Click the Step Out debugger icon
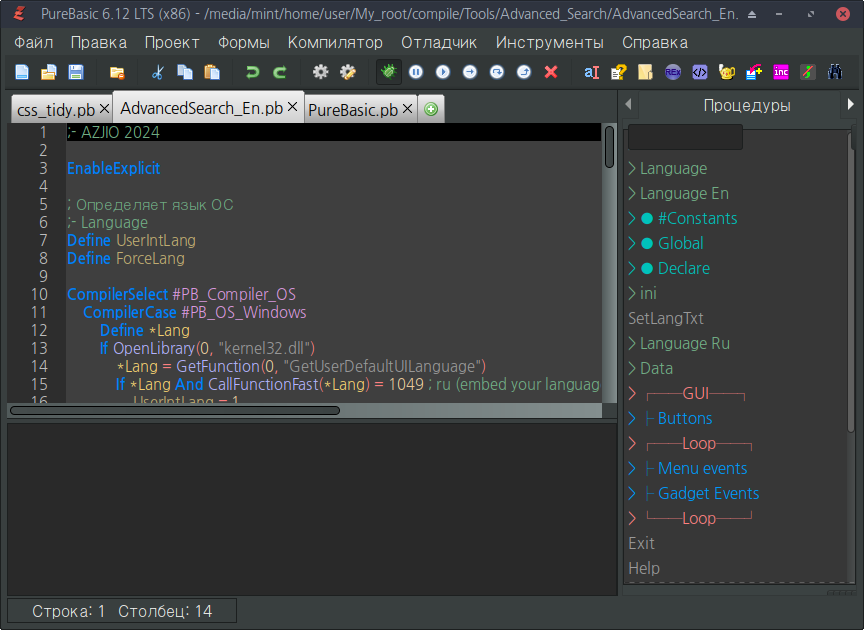This screenshot has height=630, width=864. pyautogui.click(x=524, y=72)
